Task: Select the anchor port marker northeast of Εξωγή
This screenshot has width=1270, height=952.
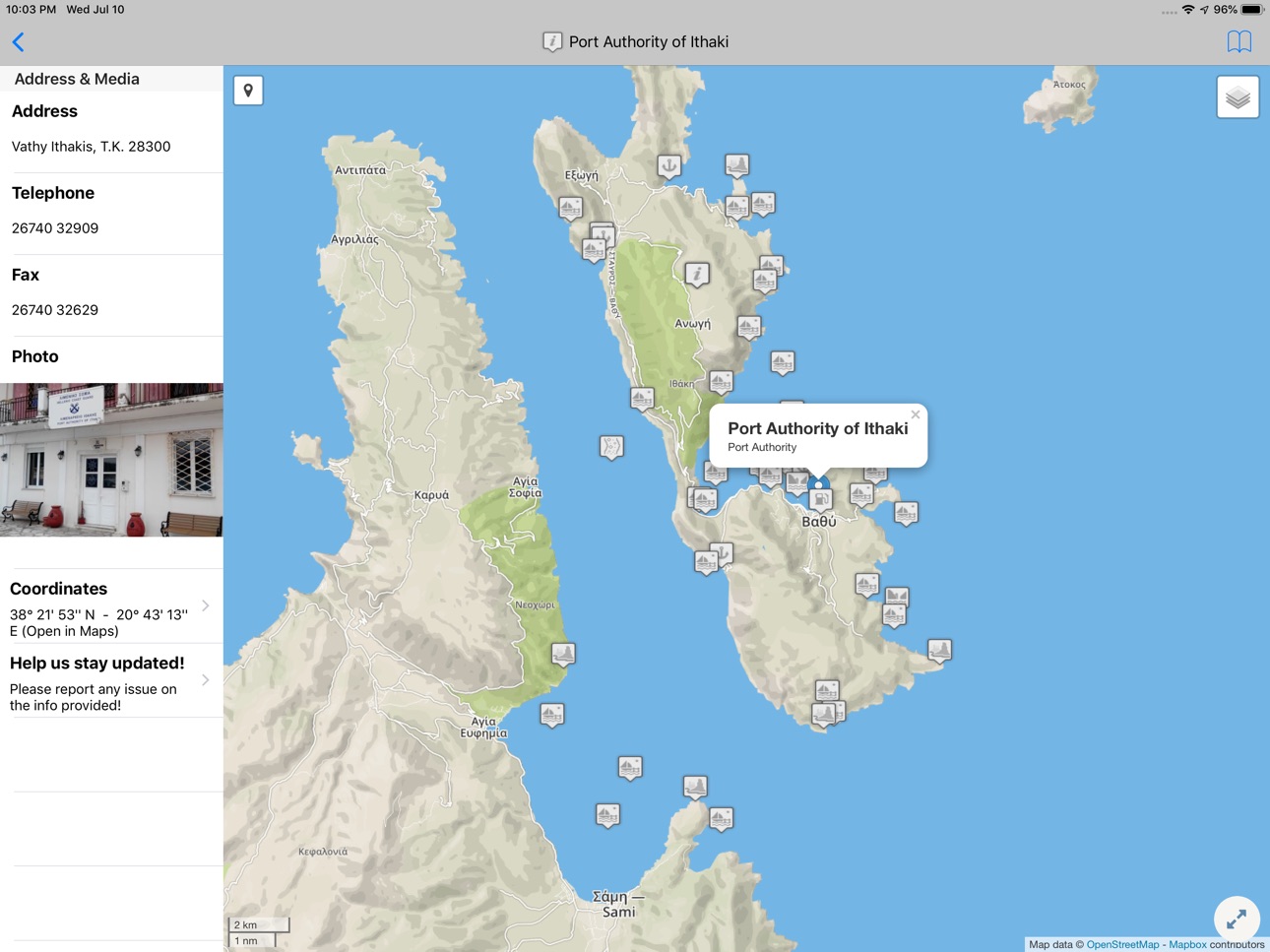Action: coord(668,165)
